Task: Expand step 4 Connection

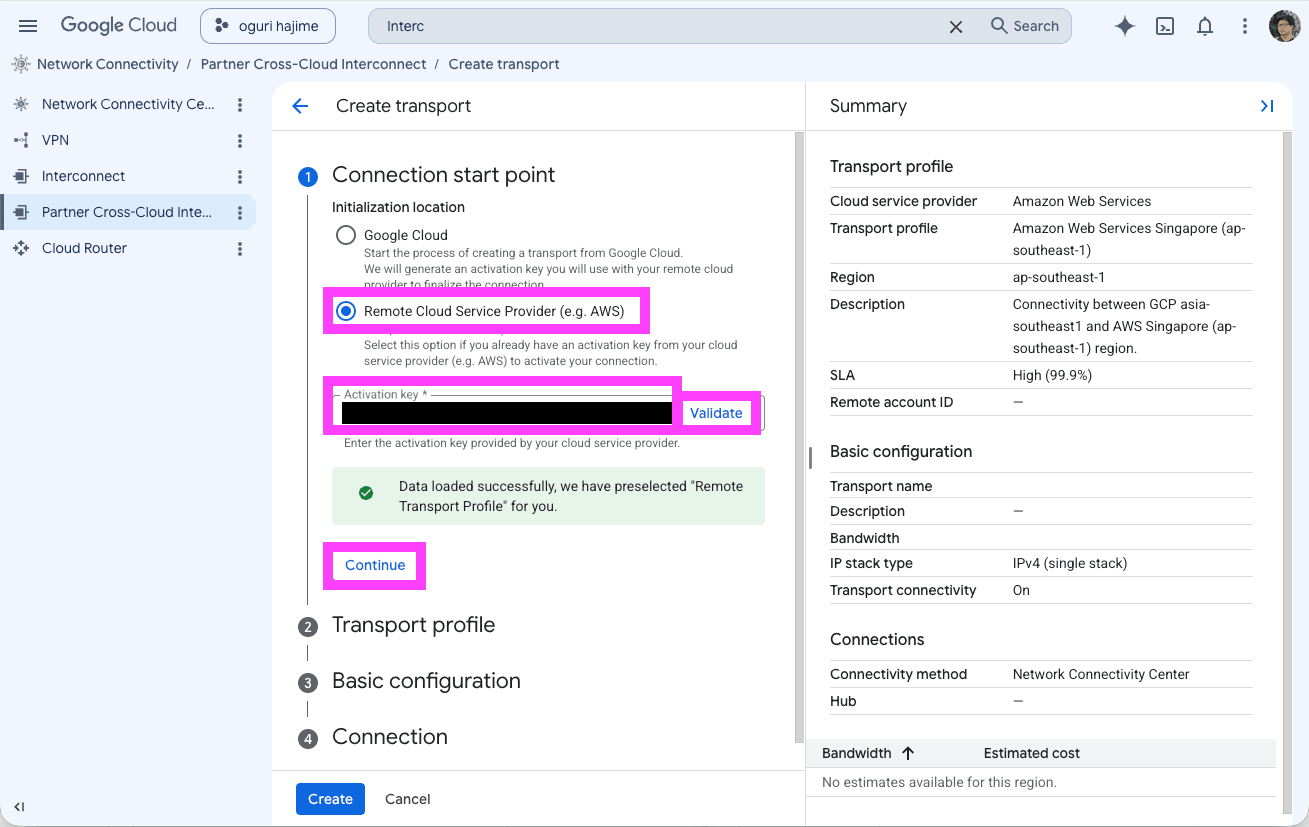Action: coord(389,737)
